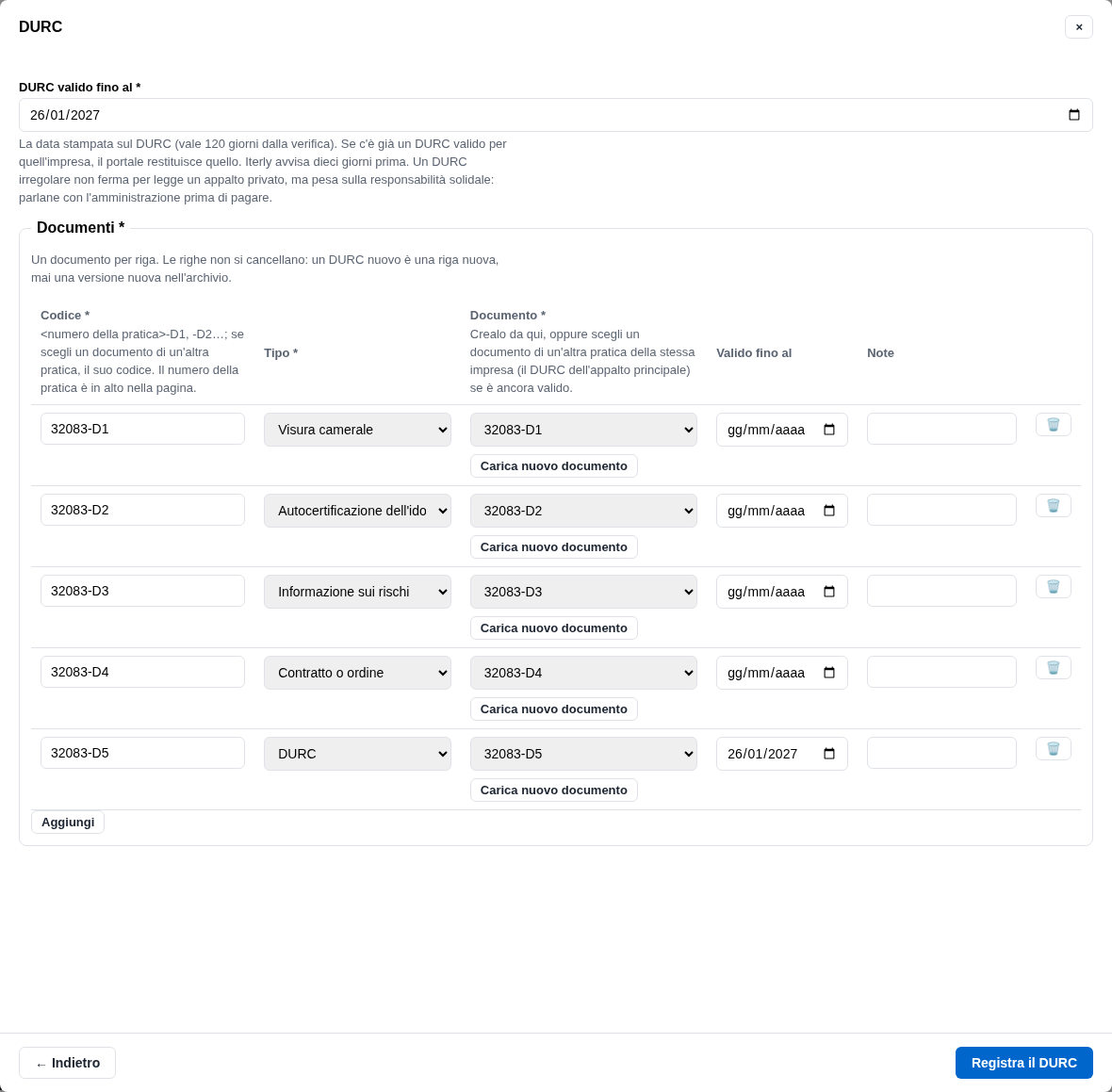Expand the Informazione sui rischi type selector

[x=357, y=592]
